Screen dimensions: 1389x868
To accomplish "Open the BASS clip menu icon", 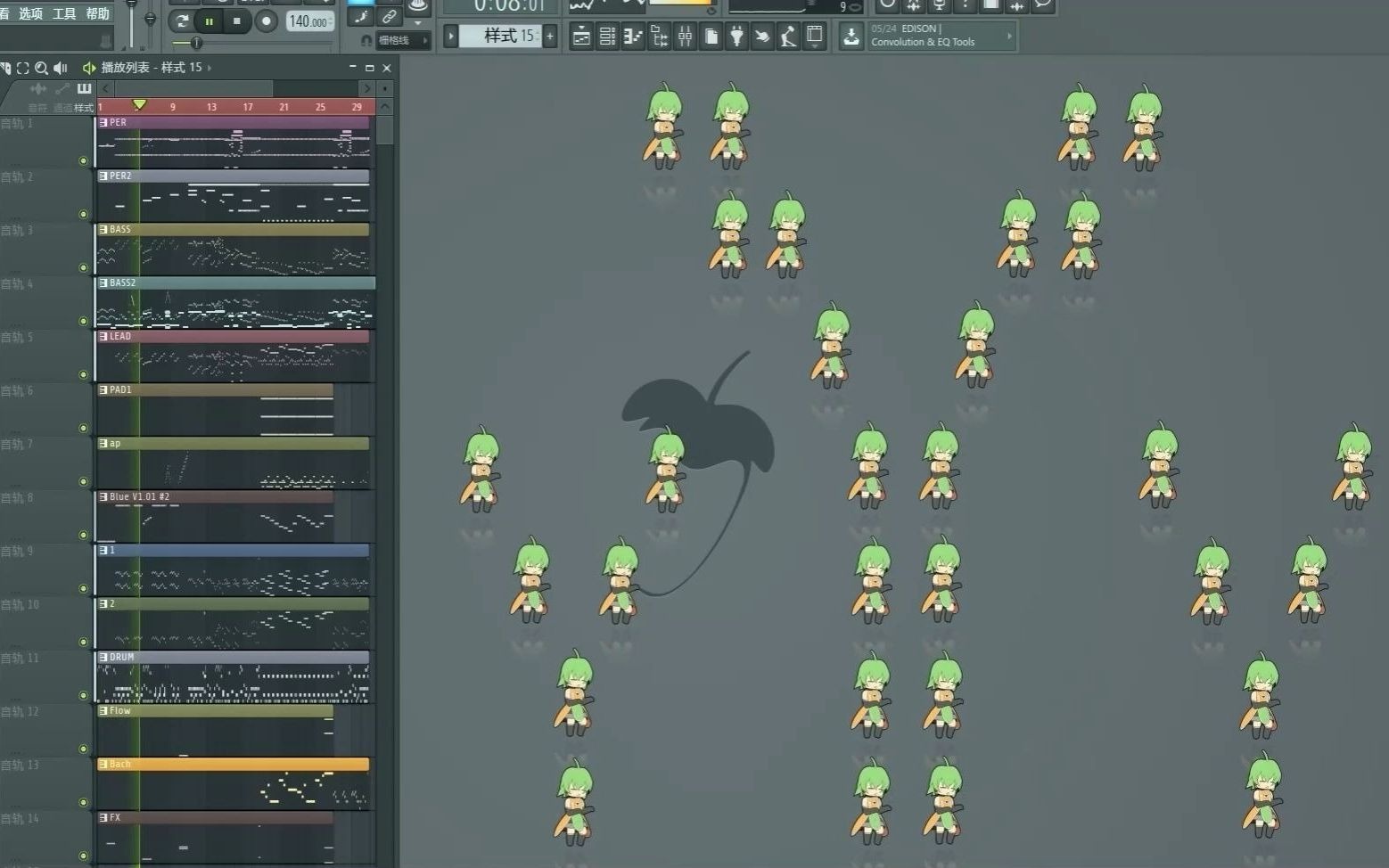I will tap(103, 230).
